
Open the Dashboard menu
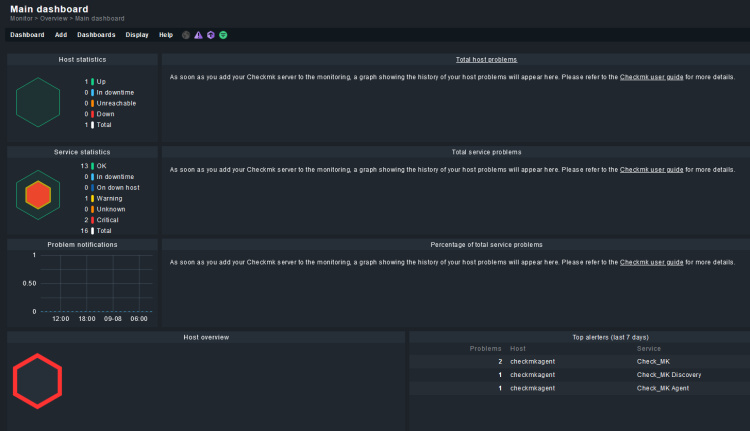tap(27, 35)
